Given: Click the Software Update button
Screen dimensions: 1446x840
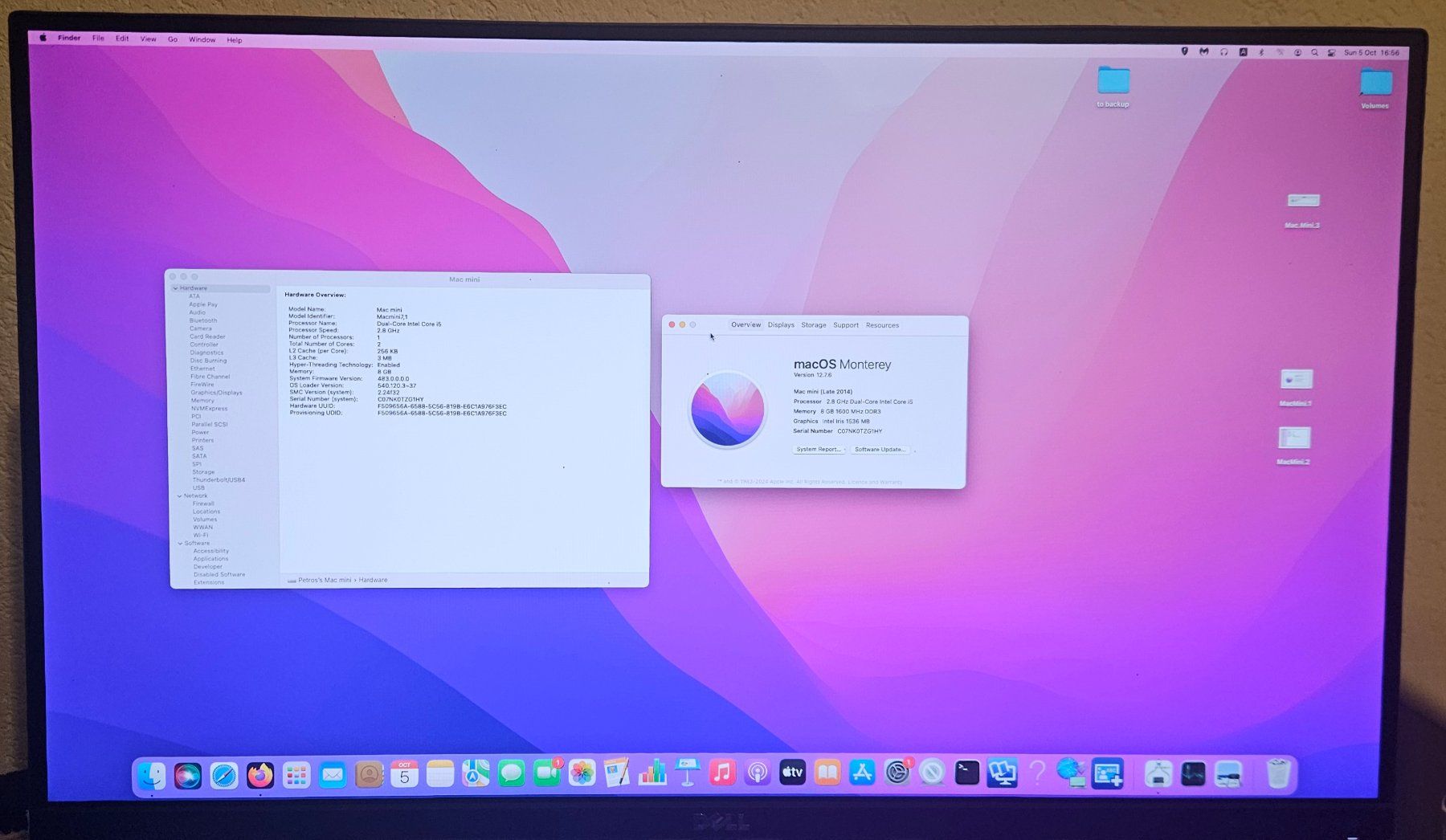Looking at the screenshot, I should pos(880,449).
